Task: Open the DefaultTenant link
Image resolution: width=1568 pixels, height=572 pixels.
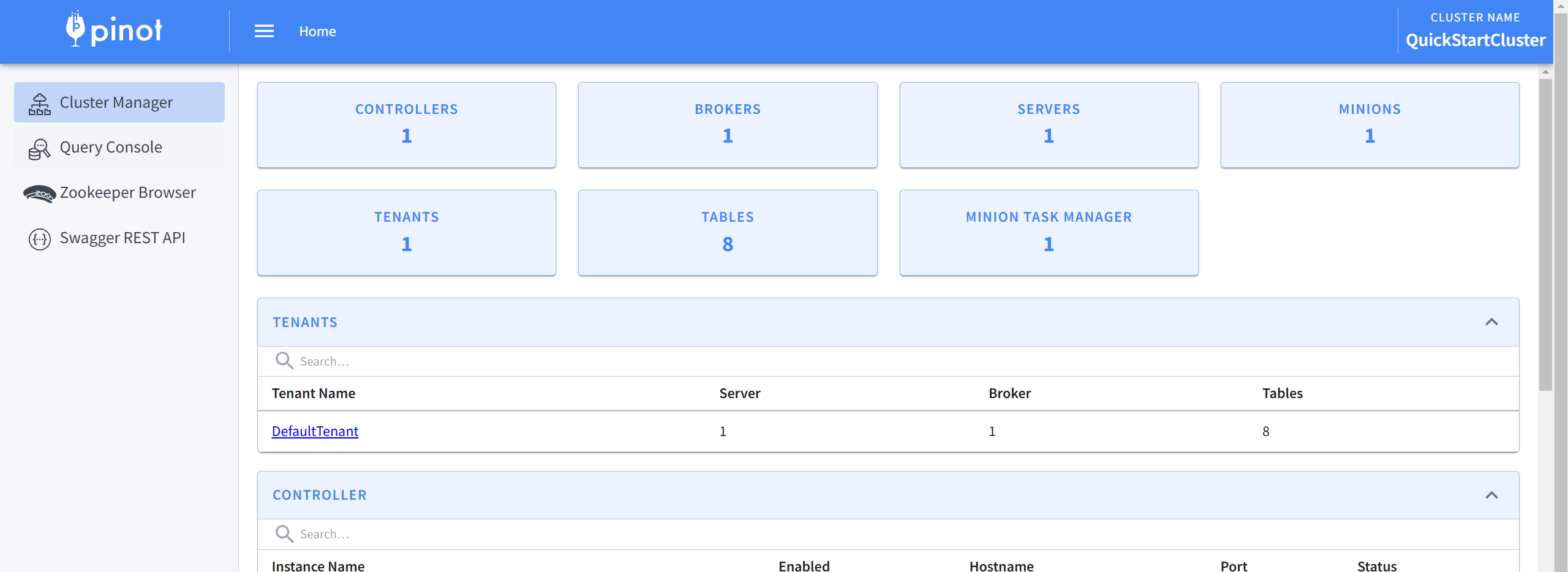Action: tap(315, 431)
